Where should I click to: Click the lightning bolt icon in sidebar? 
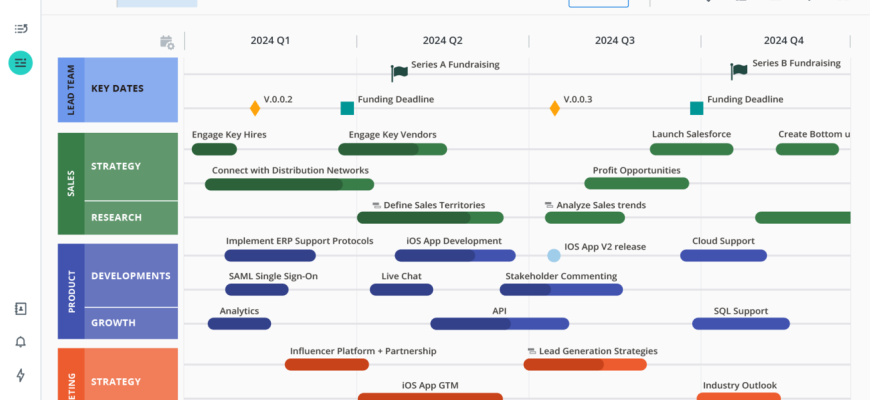click(x=21, y=376)
